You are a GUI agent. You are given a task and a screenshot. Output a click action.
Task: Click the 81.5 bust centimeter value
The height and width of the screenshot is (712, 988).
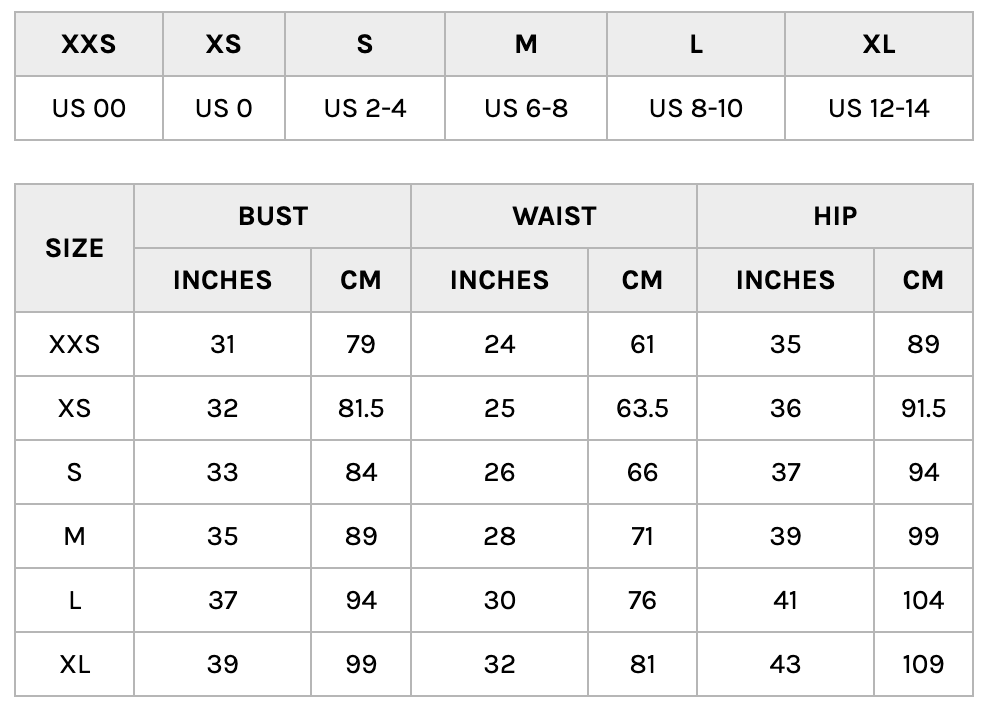(x=360, y=408)
